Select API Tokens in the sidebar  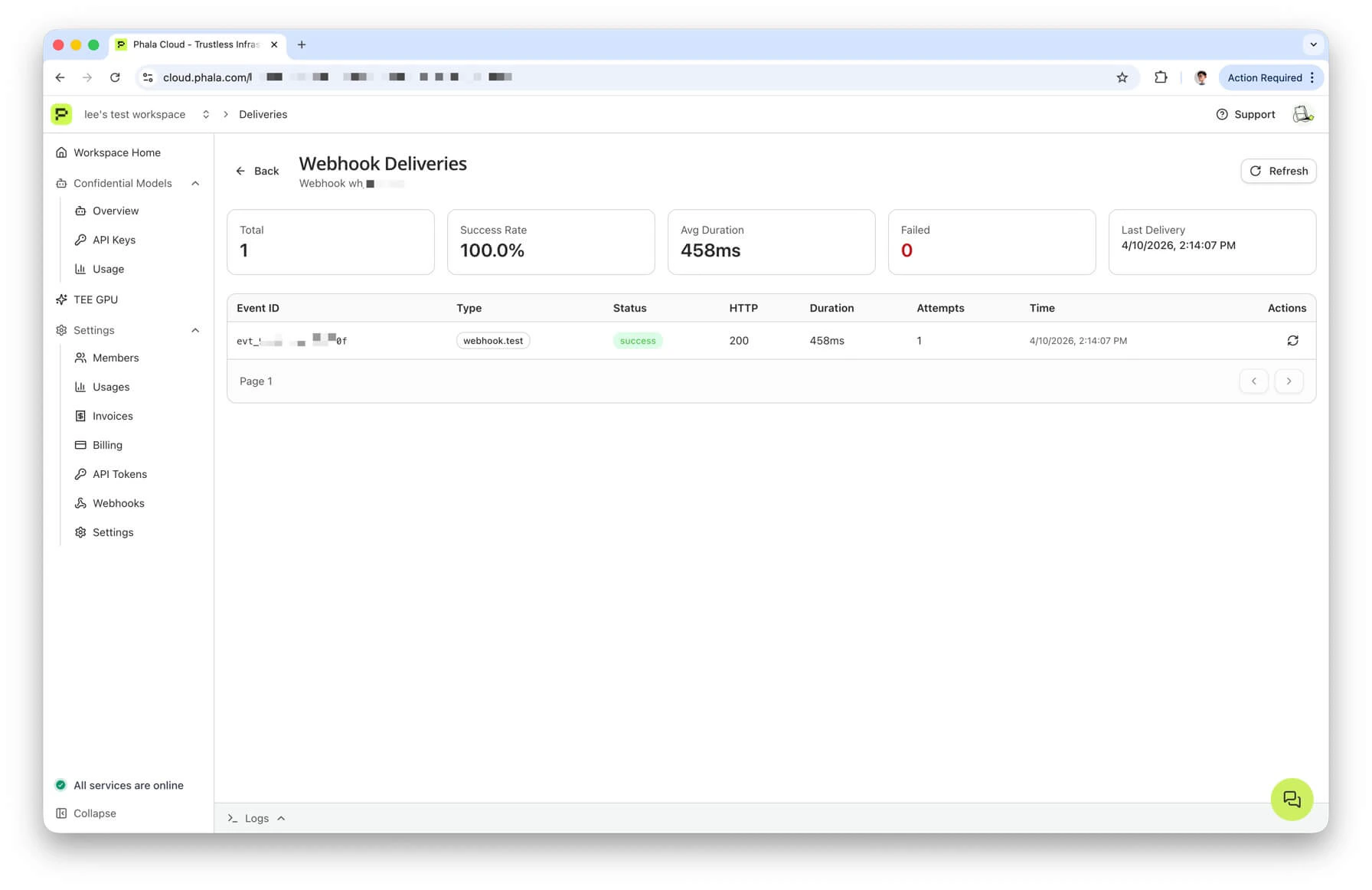pos(119,474)
